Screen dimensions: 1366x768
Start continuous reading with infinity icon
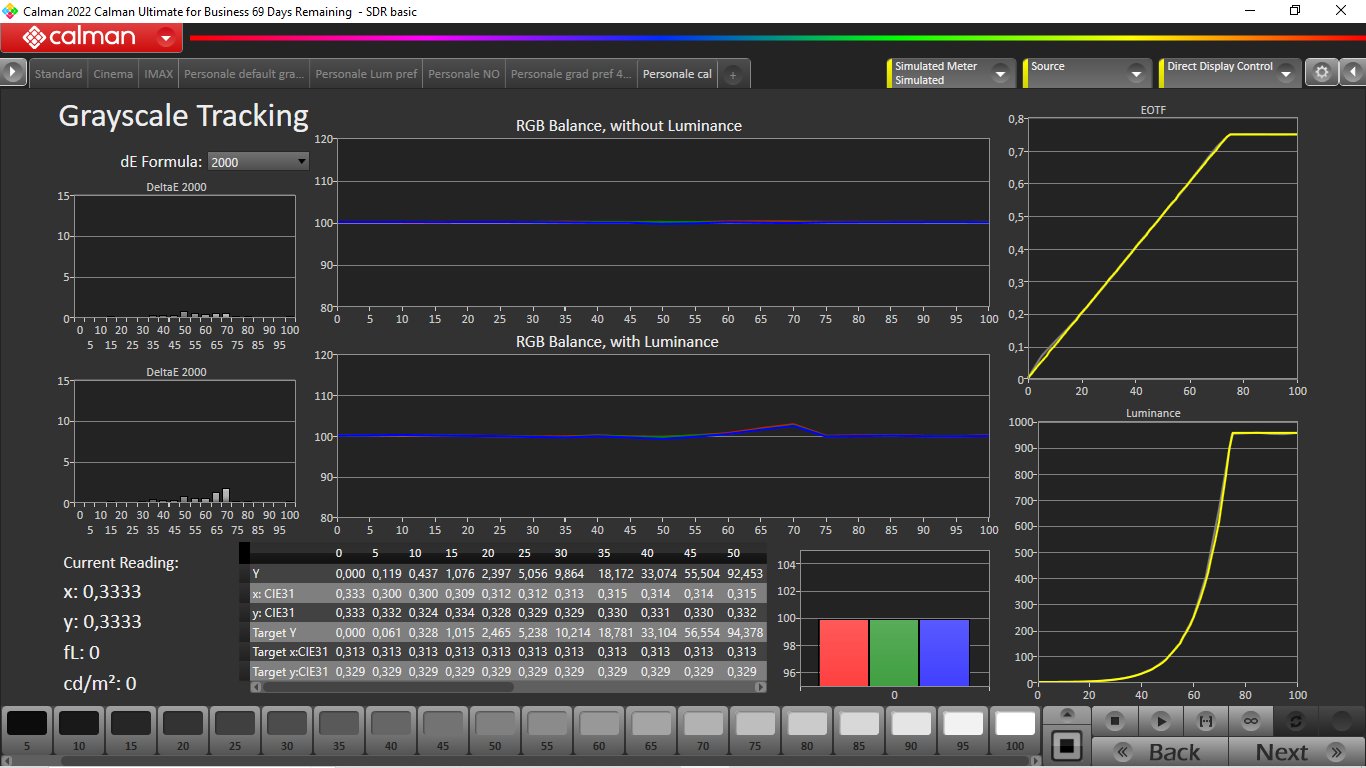[1250, 720]
